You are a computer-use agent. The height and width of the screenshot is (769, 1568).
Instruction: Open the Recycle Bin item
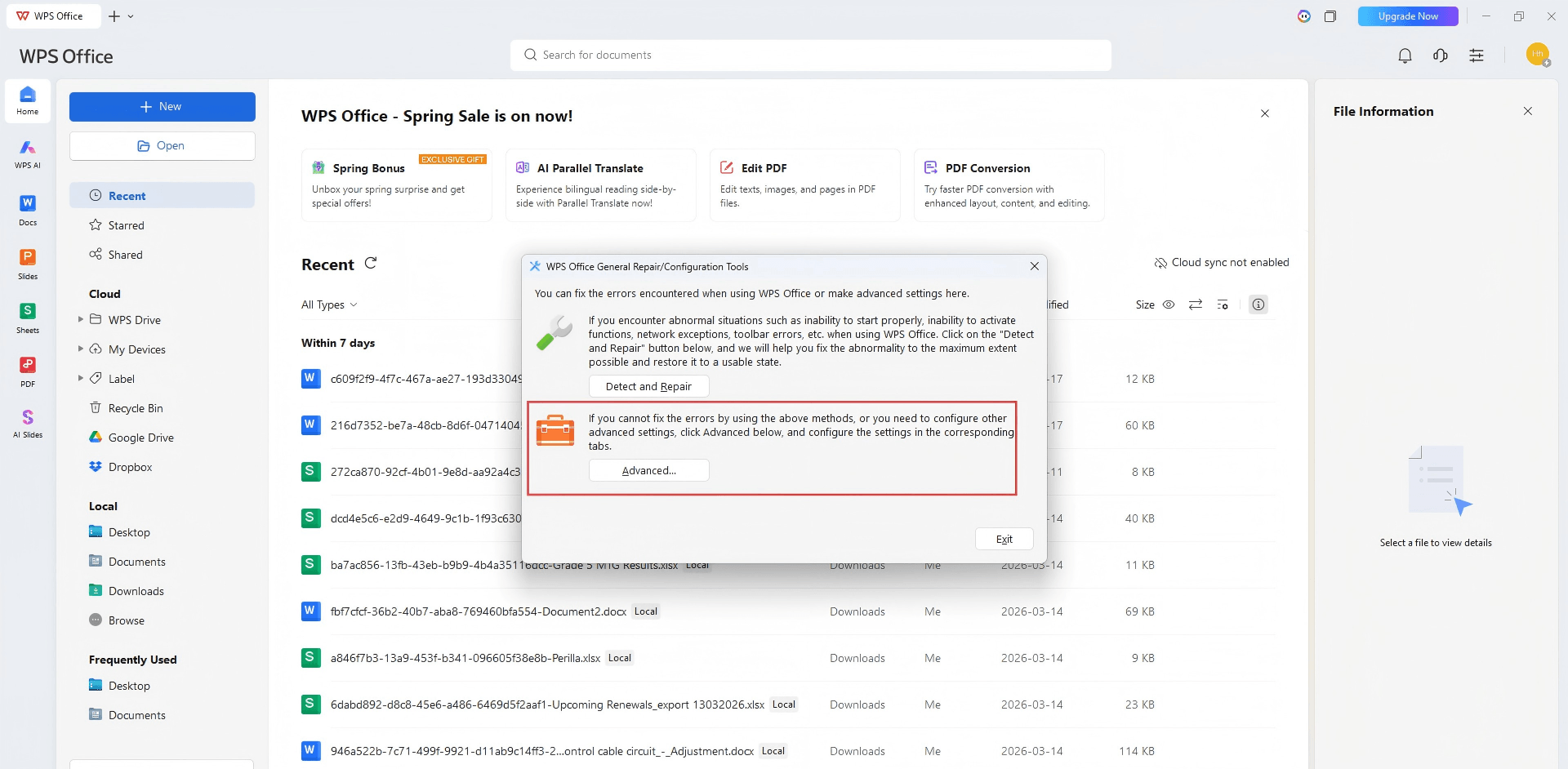(x=135, y=408)
